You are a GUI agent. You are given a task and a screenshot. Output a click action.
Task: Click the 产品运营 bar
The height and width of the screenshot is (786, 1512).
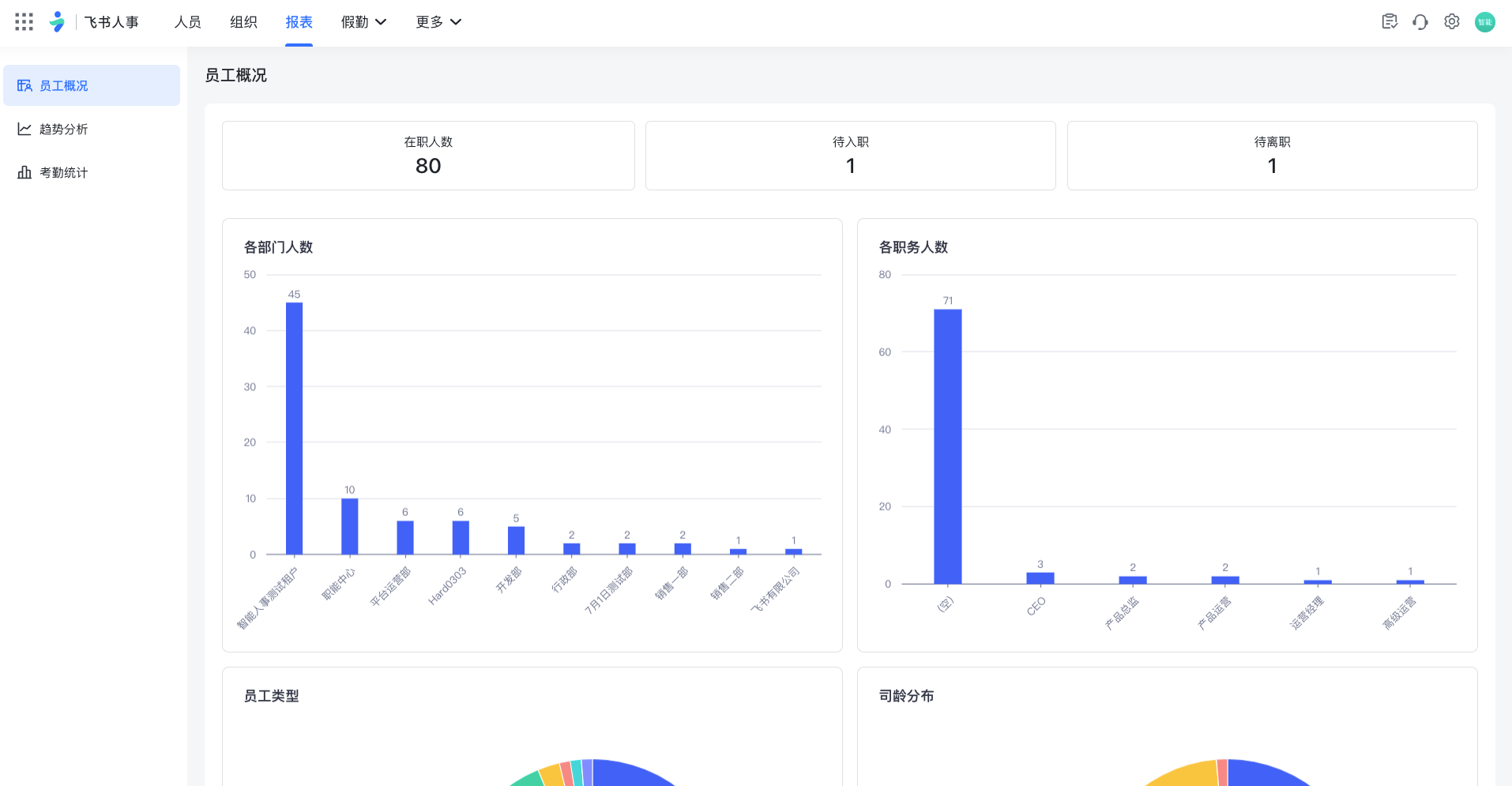(1225, 581)
